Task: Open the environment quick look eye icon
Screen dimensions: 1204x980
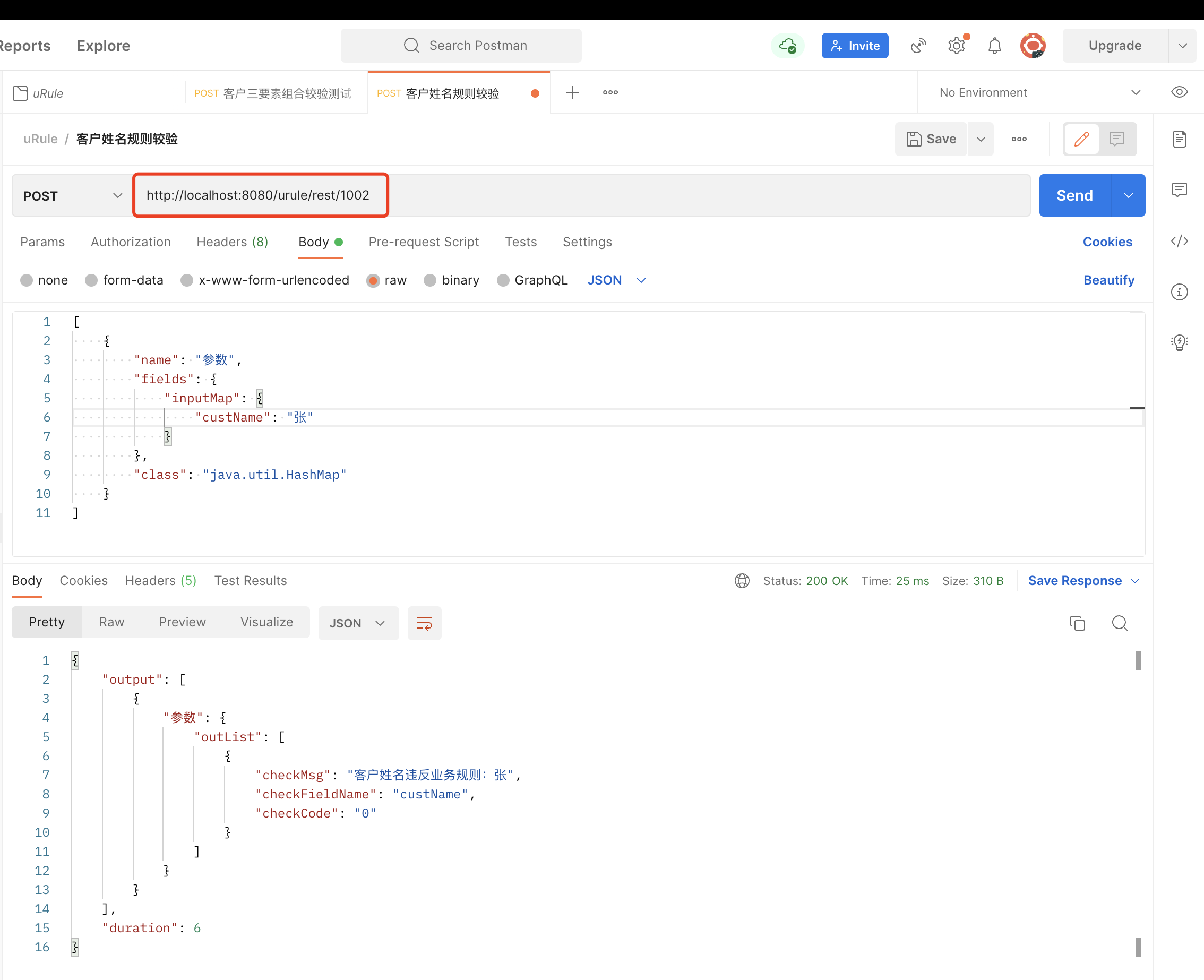Action: (x=1179, y=92)
